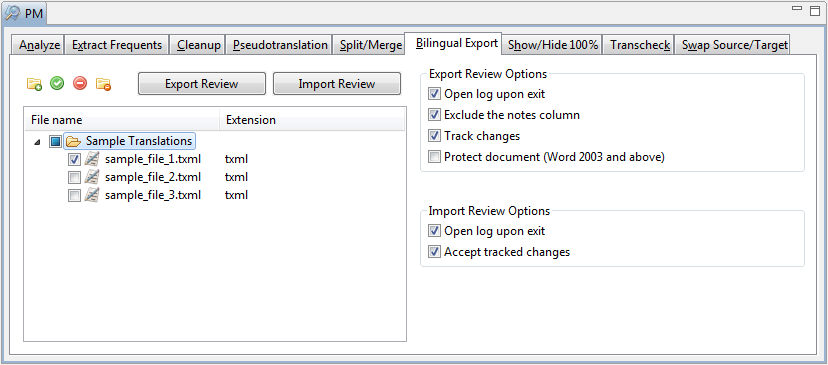
Task: Click the Import Review button
Action: click(337, 84)
